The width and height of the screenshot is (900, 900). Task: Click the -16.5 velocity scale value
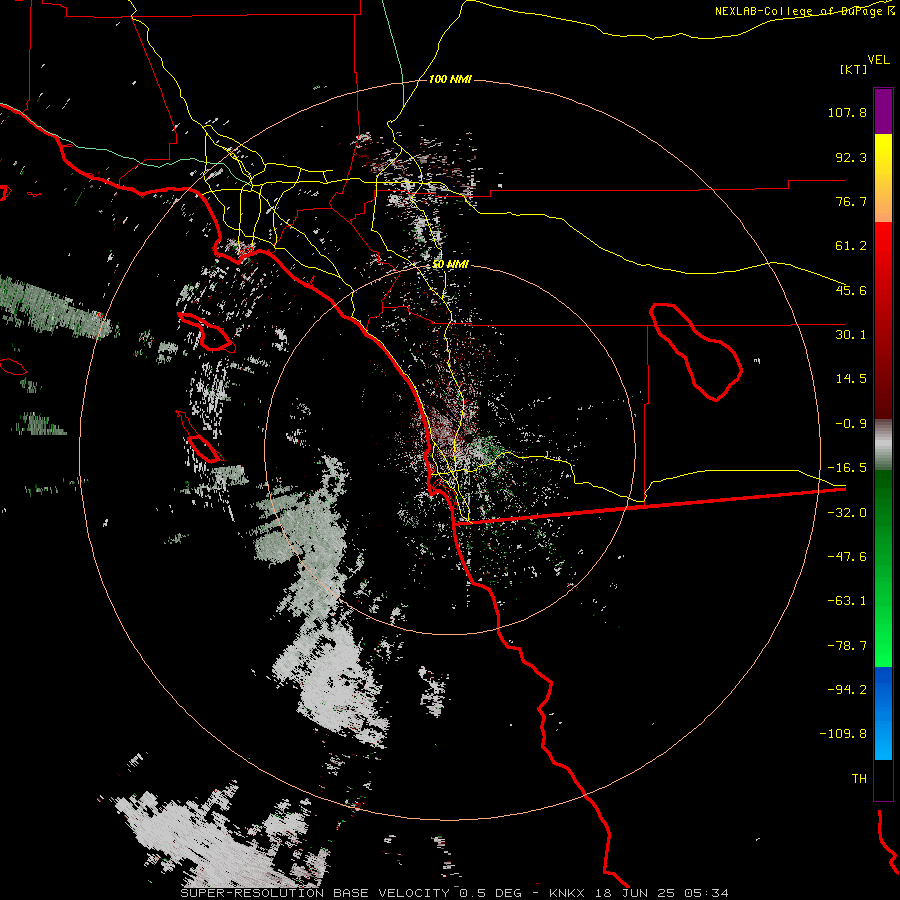(x=847, y=468)
